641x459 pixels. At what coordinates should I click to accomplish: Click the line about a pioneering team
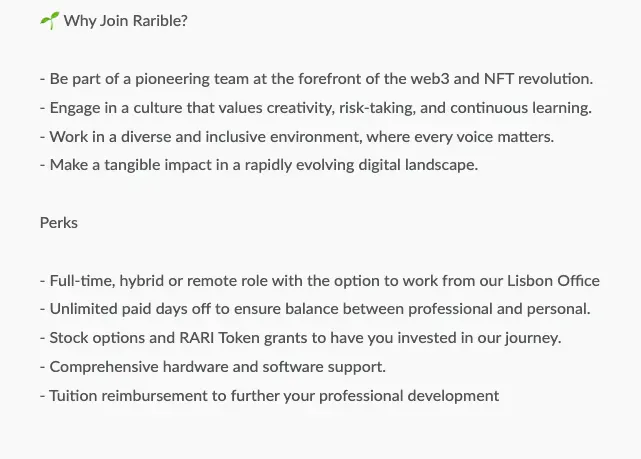[316, 79]
